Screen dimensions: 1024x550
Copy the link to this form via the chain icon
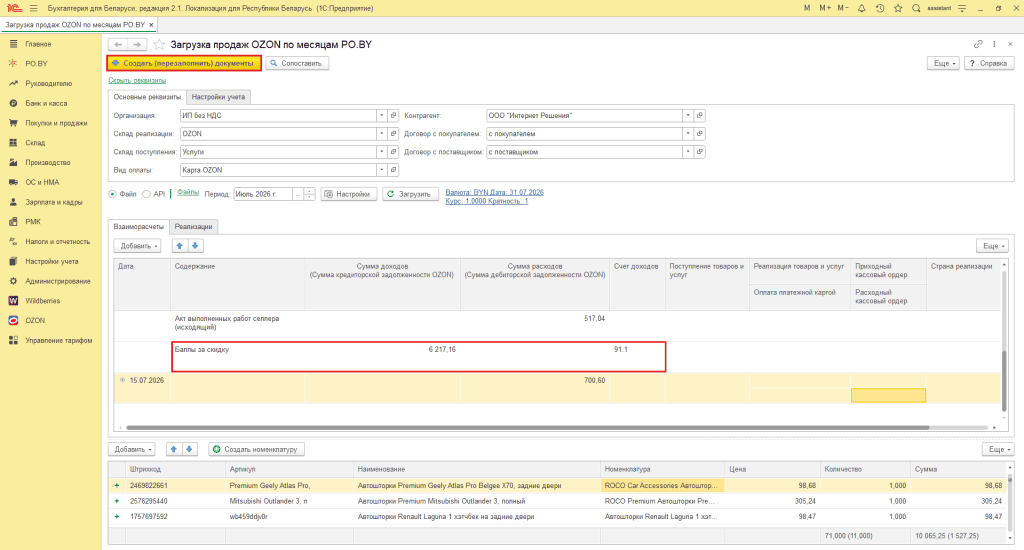(x=978, y=44)
